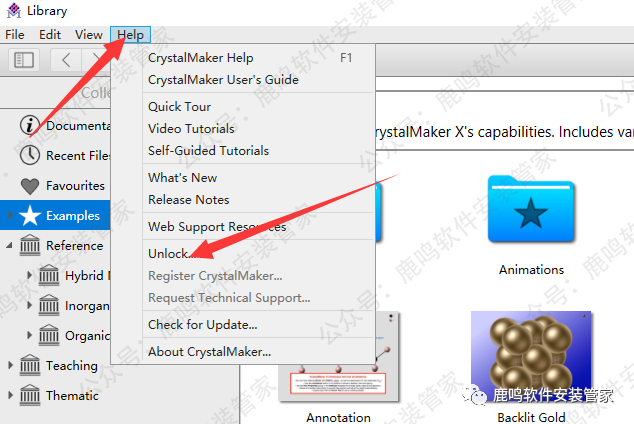Expand the Hybrid library tree node
The width and height of the screenshot is (634, 424).
coord(29,275)
